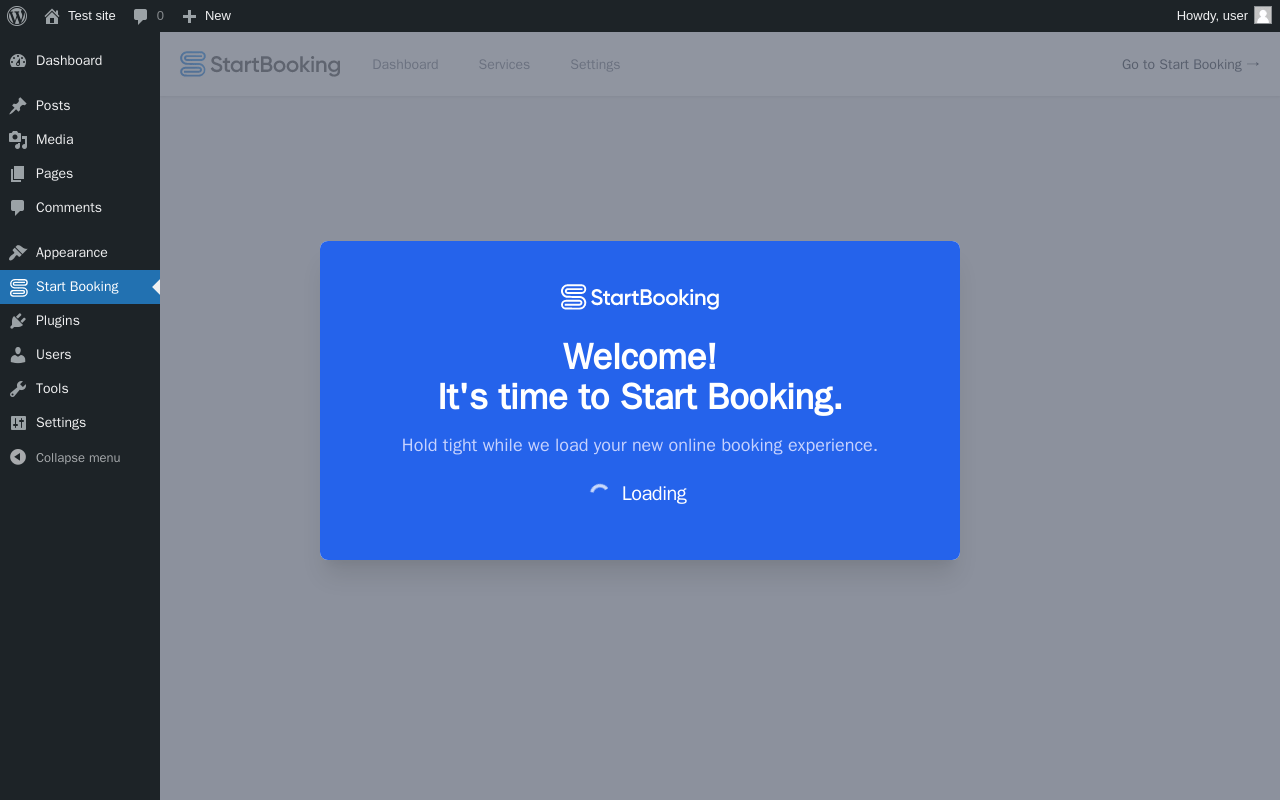This screenshot has height=800, width=1280.
Task: Click the Appearance paintbrush icon
Action: click(x=18, y=253)
